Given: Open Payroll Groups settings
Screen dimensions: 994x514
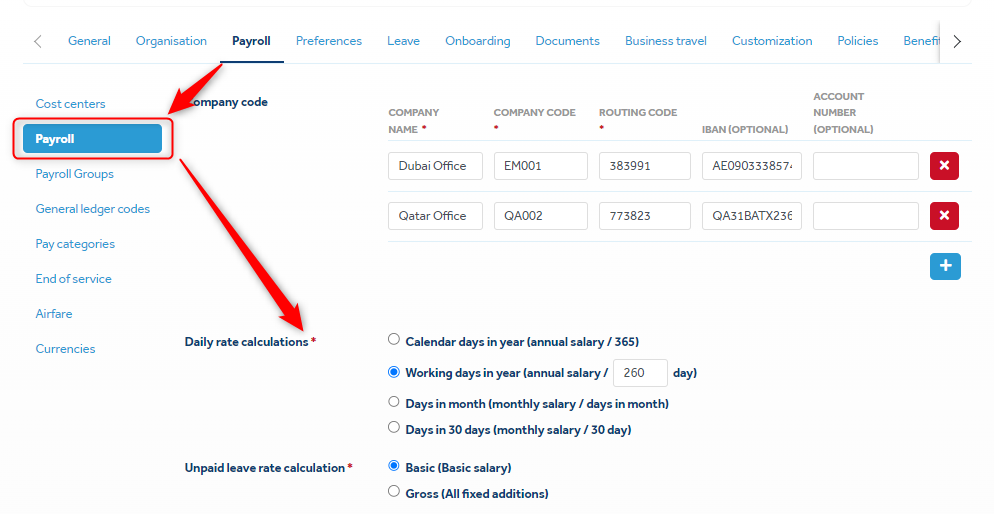Looking at the screenshot, I should [75, 174].
